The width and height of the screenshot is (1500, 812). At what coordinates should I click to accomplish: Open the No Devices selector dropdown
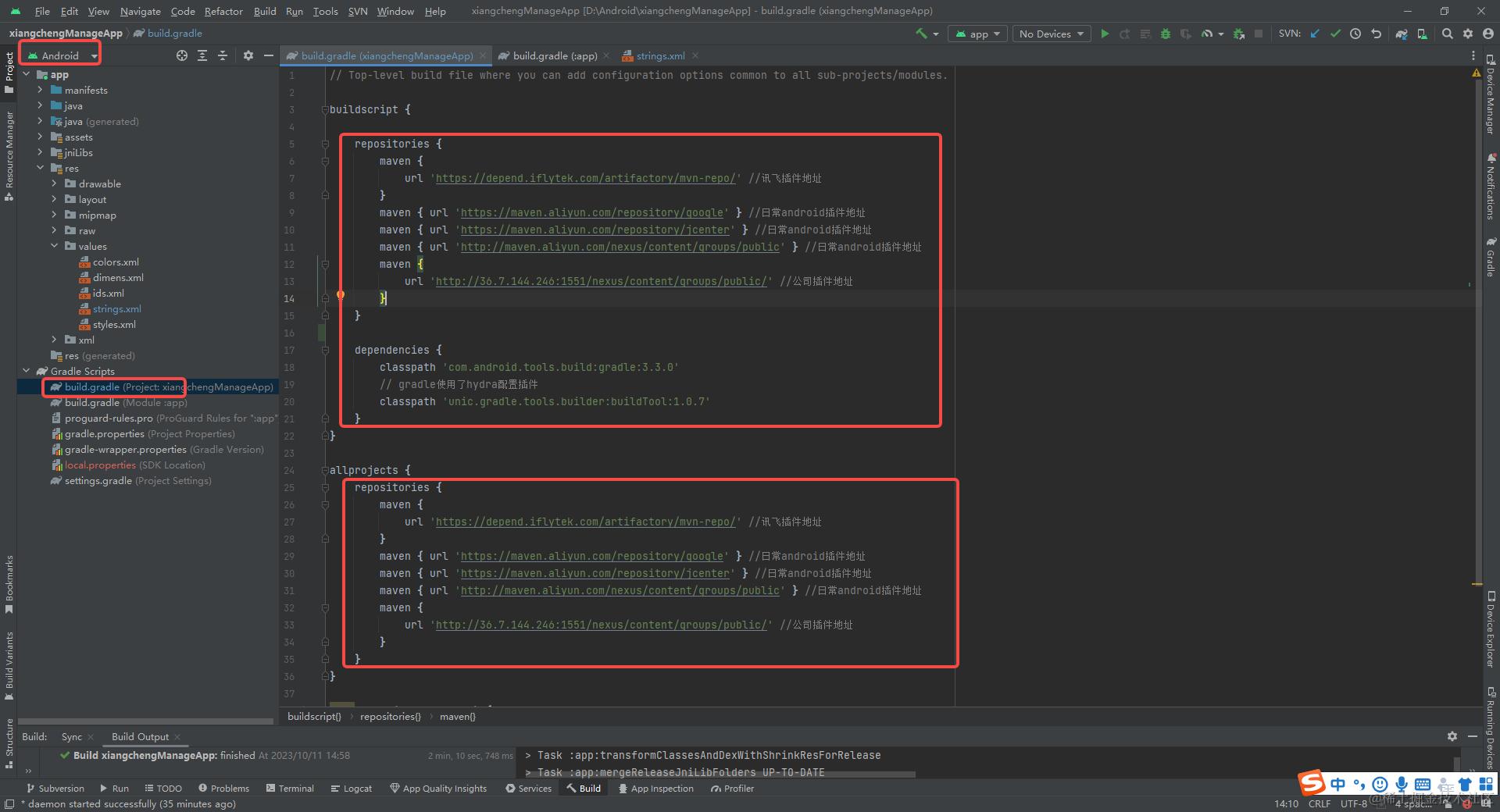point(1051,34)
